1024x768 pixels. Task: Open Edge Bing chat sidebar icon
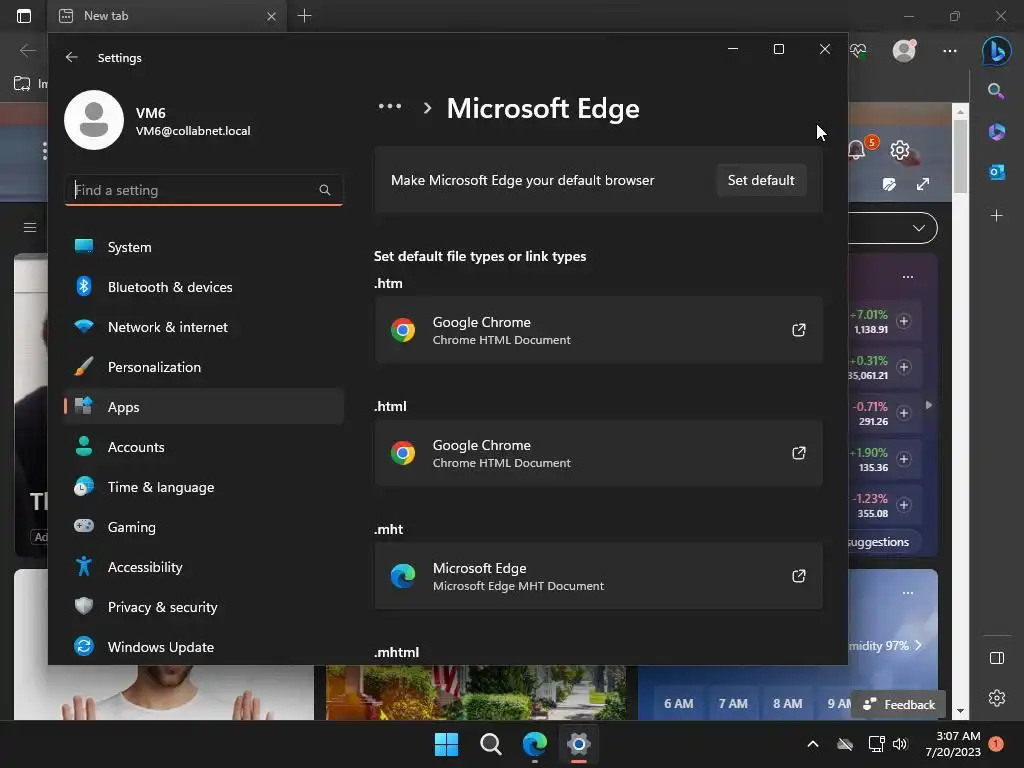997,50
